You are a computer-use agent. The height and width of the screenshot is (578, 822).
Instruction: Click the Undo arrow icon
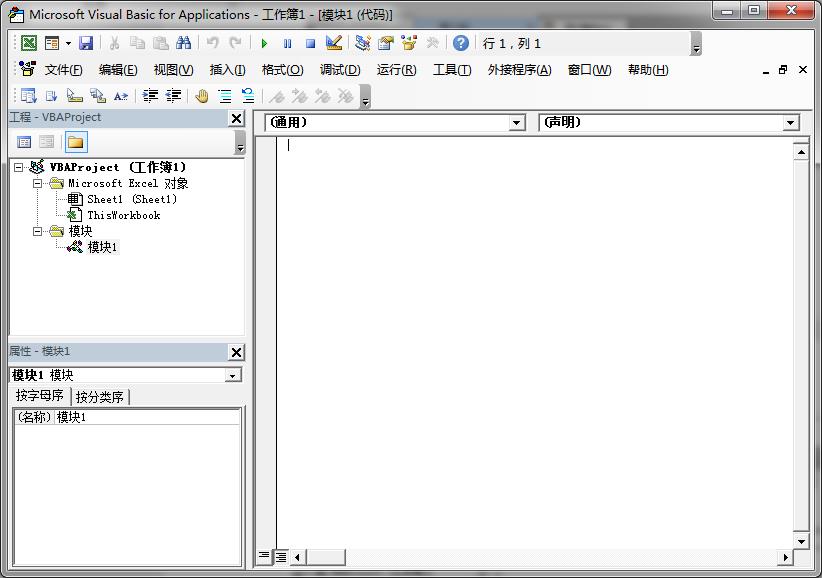point(212,43)
